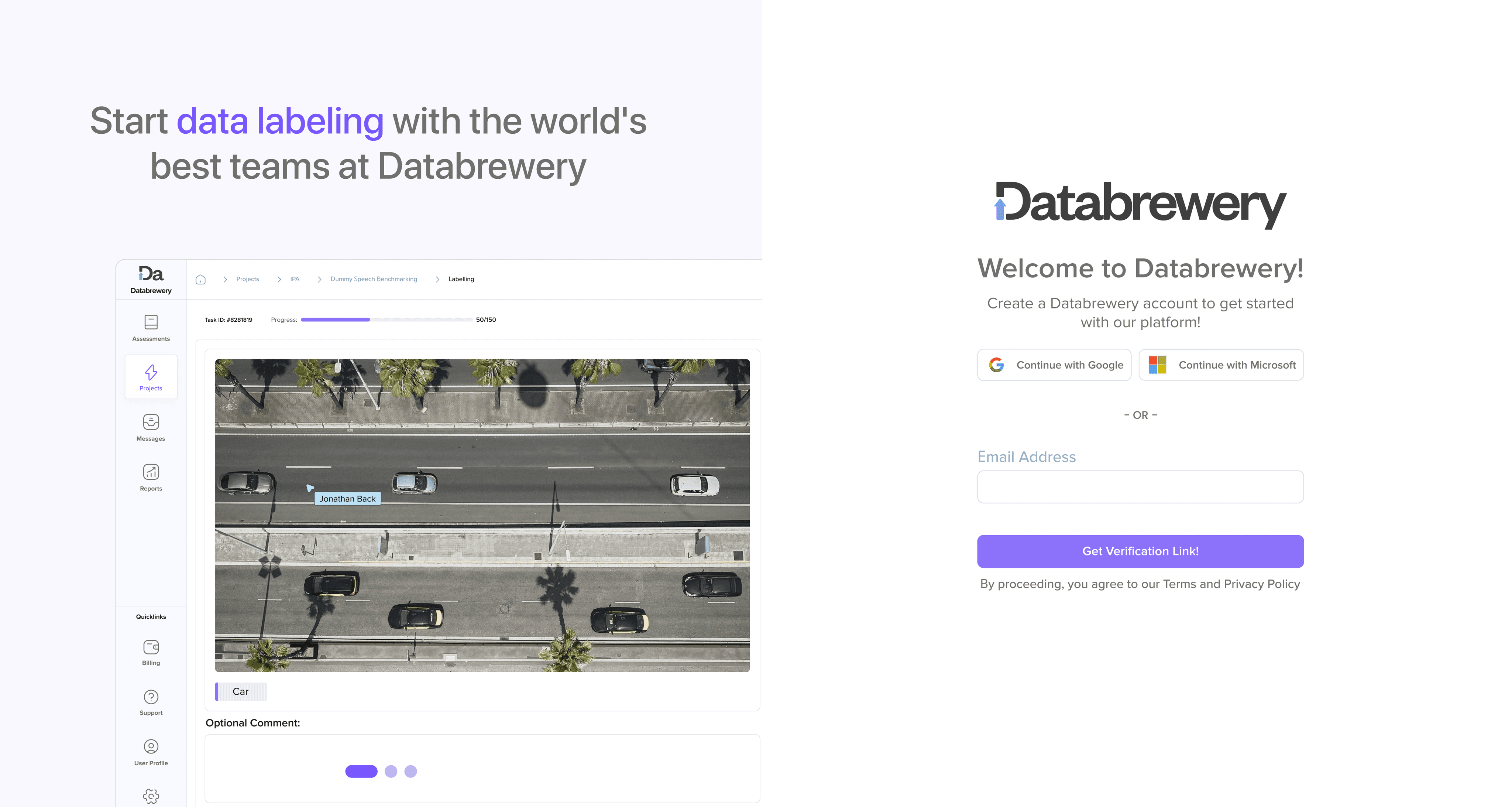Image resolution: width=1512 pixels, height=807 pixels.
Task: Click the home breadcrumb icon
Action: pos(201,280)
